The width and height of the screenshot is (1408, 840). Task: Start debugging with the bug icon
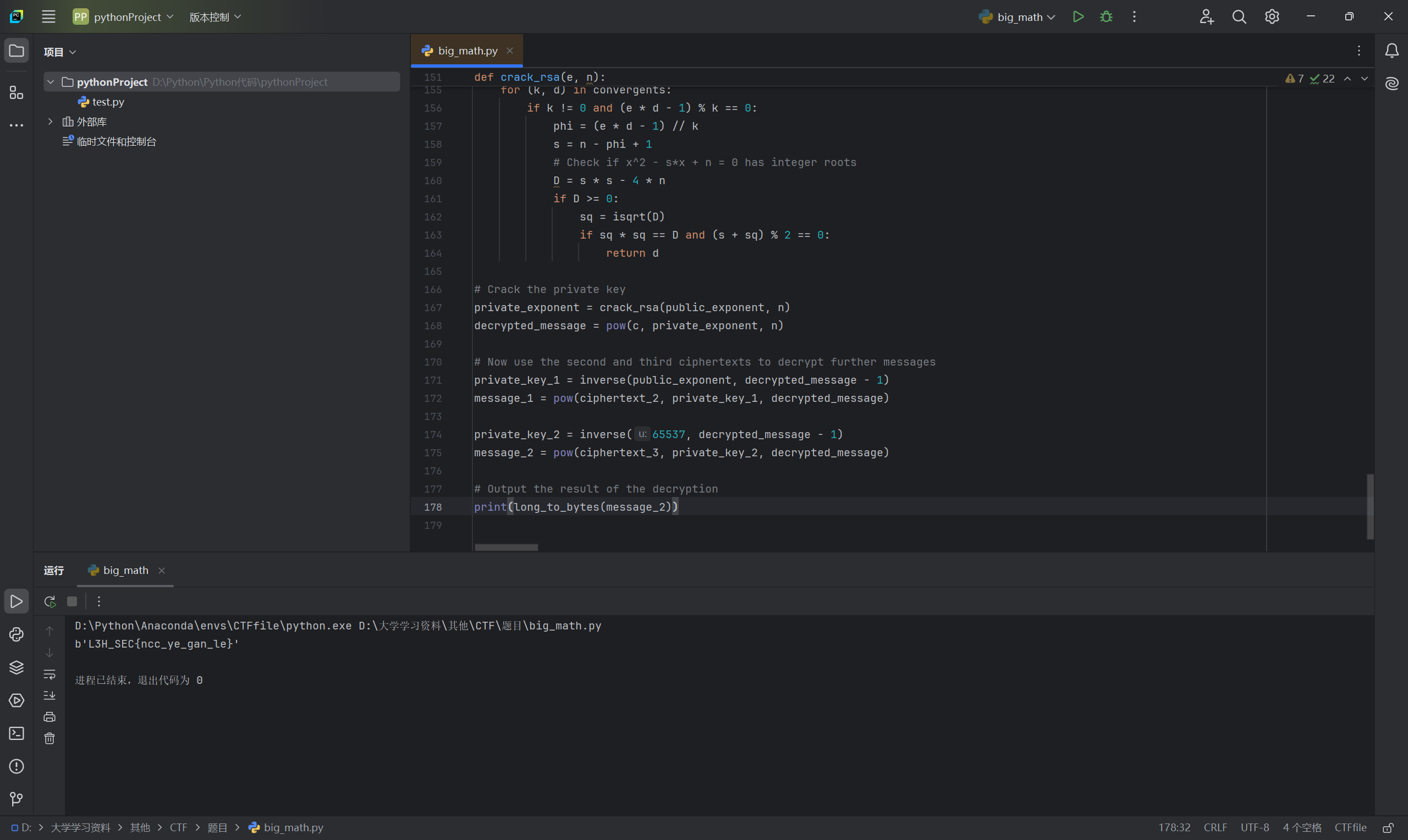tap(1105, 17)
